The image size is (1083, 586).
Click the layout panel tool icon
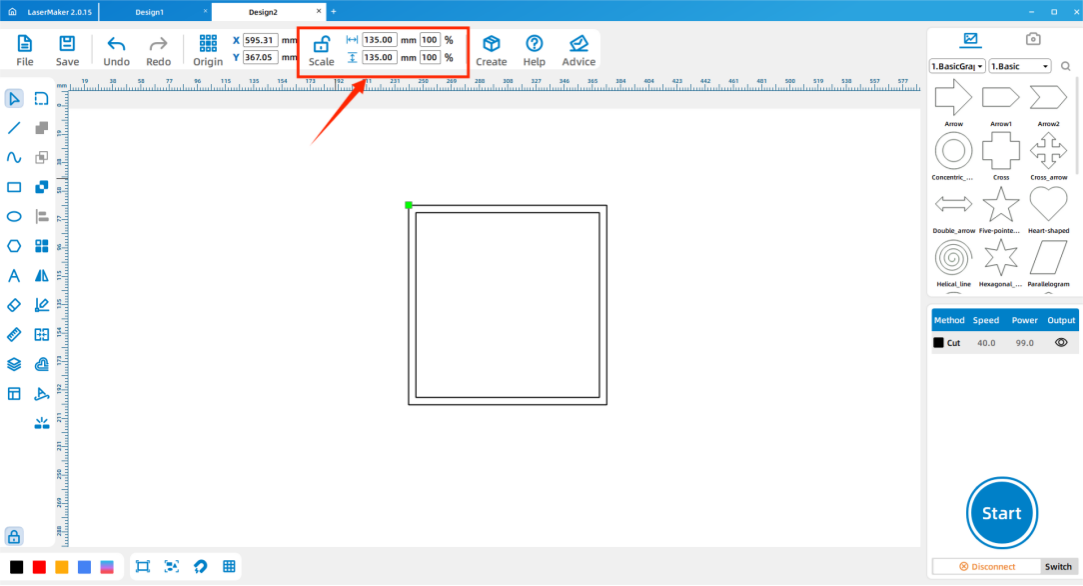[x=14, y=394]
